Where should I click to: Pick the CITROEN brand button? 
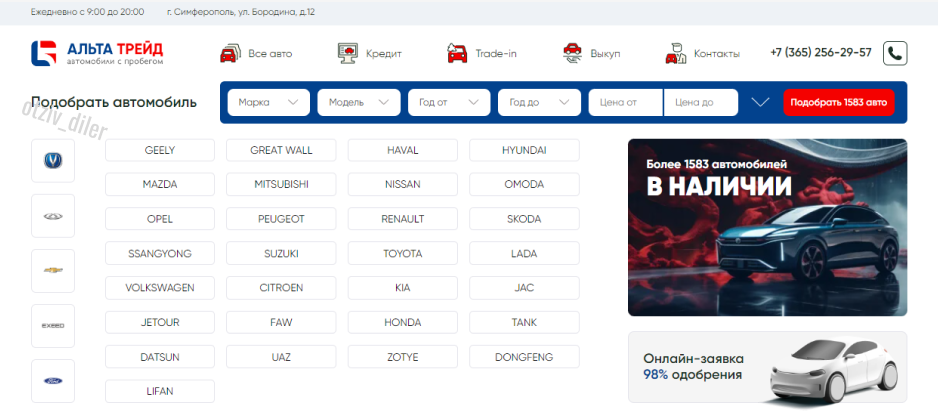(x=281, y=288)
